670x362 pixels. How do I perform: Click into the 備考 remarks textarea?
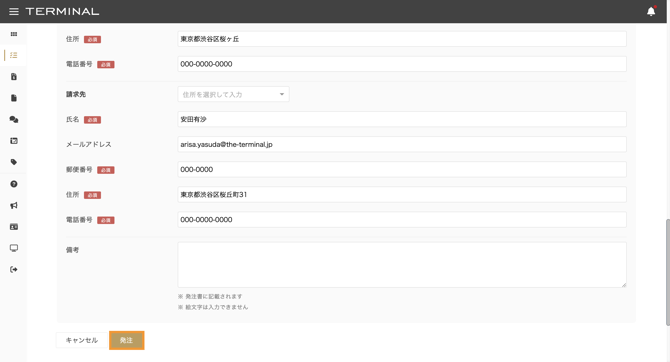click(x=402, y=265)
